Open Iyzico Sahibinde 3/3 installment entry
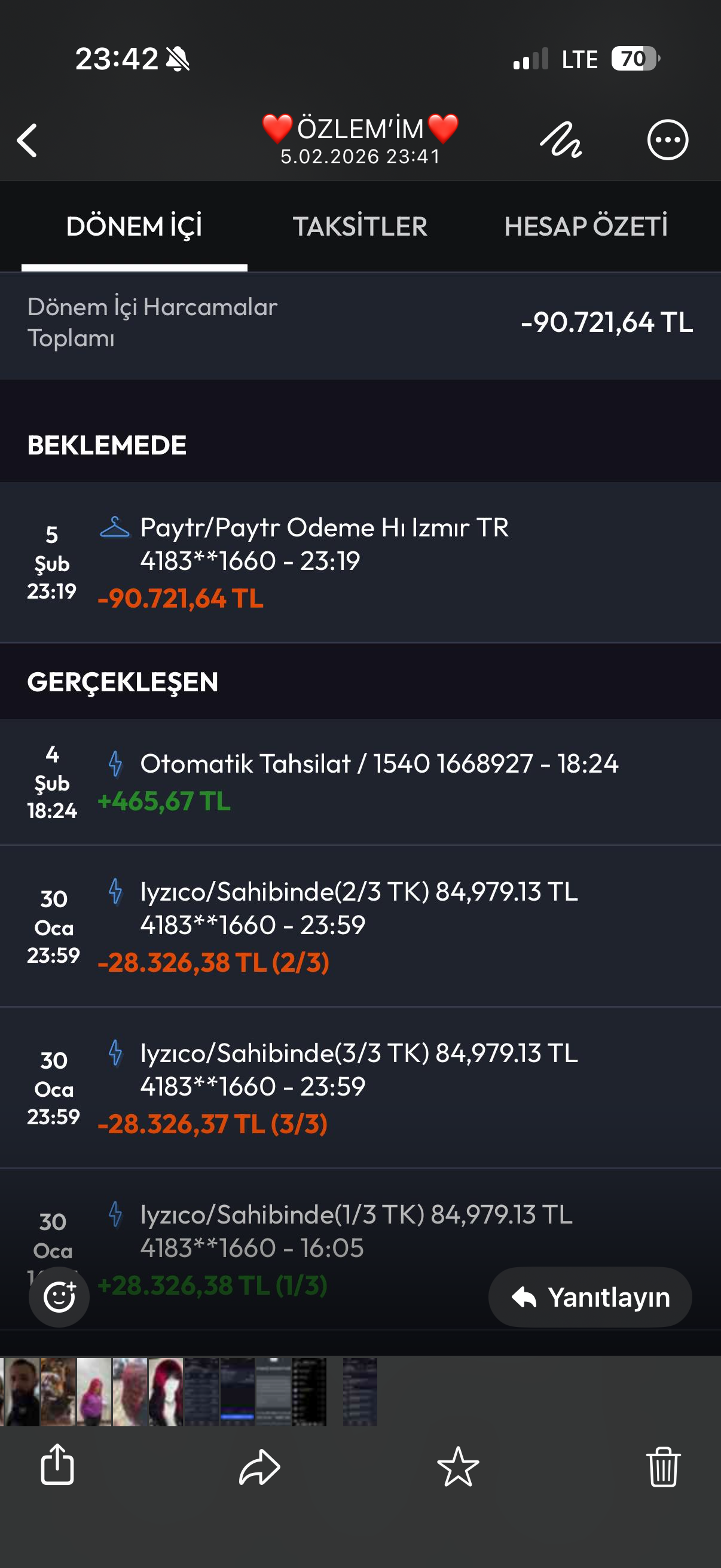The height and width of the screenshot is (1568, 721). (x=360, y=1088)
